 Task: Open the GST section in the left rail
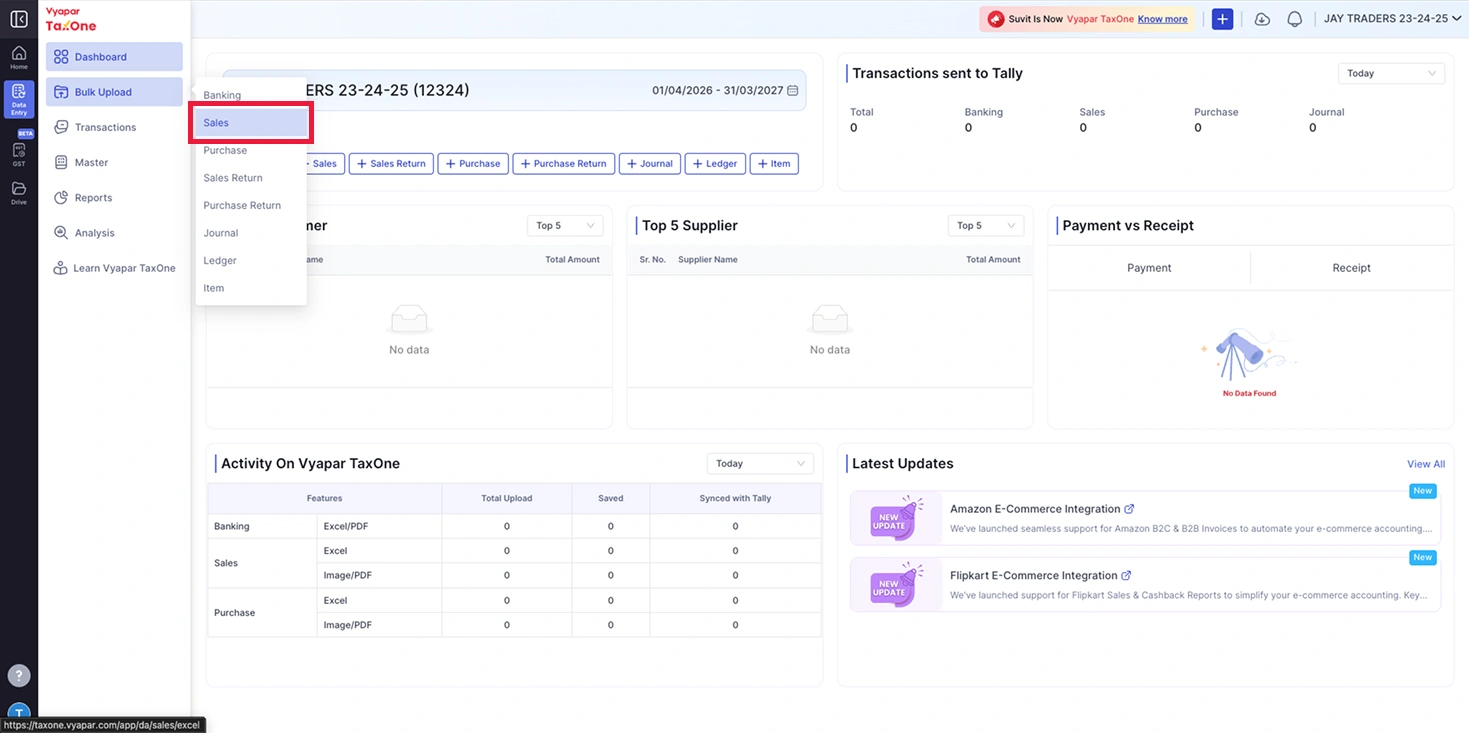pyautogui.click(x=19, y=153)
